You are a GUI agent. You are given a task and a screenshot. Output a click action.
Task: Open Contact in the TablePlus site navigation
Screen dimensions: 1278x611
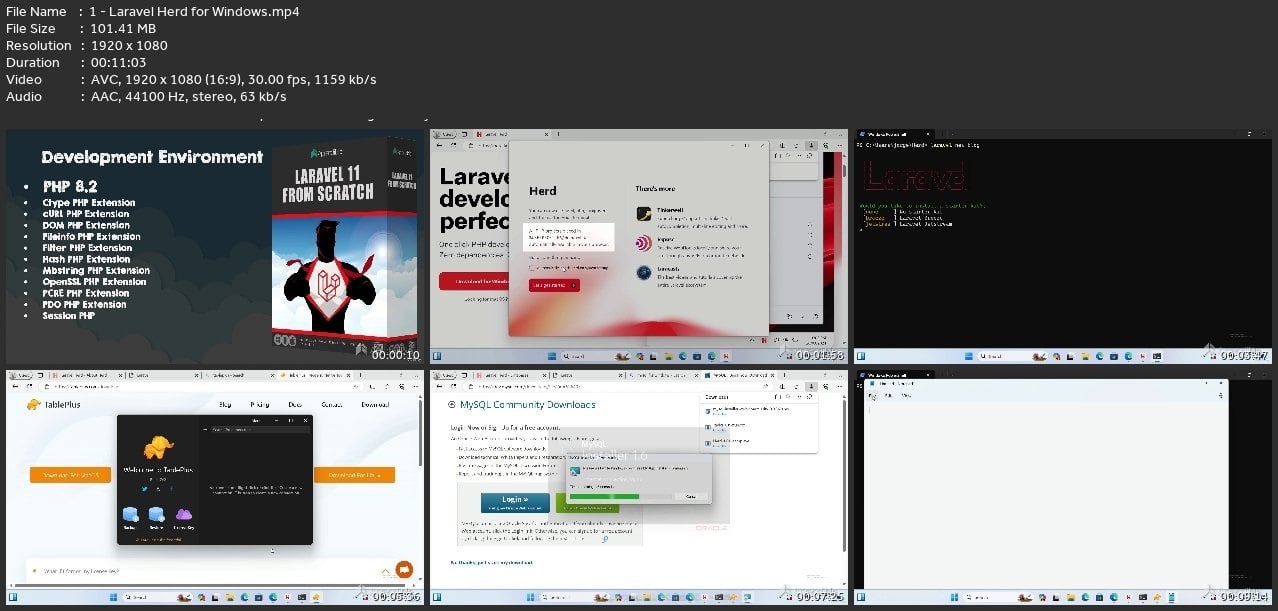point(332,405)
